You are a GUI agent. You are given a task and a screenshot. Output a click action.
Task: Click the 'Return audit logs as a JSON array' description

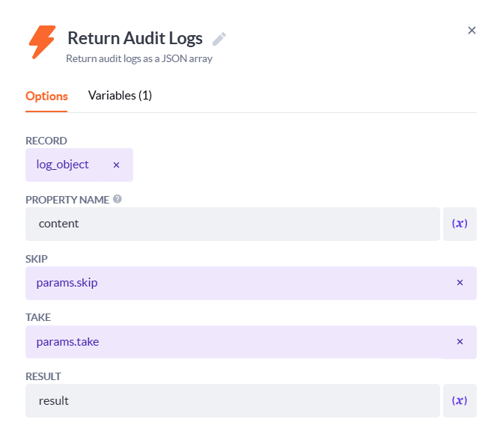pos(139,59)
